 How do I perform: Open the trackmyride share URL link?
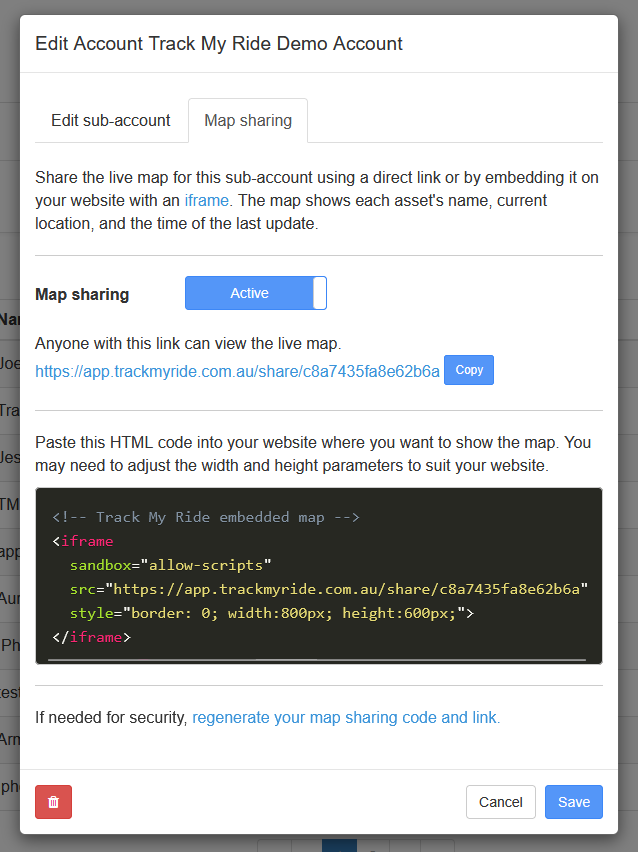coord(237,371)
